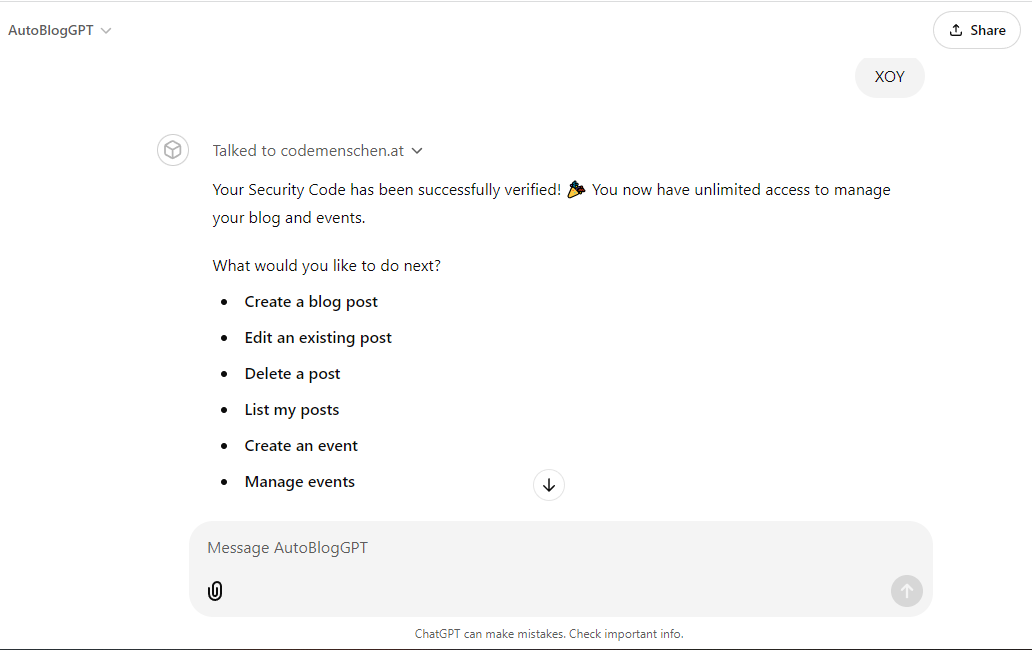The height and width of the screenshot is (650, 1032).
Task: Click the ChatGPT can make mistakes notice
Action: coord(549,634)
